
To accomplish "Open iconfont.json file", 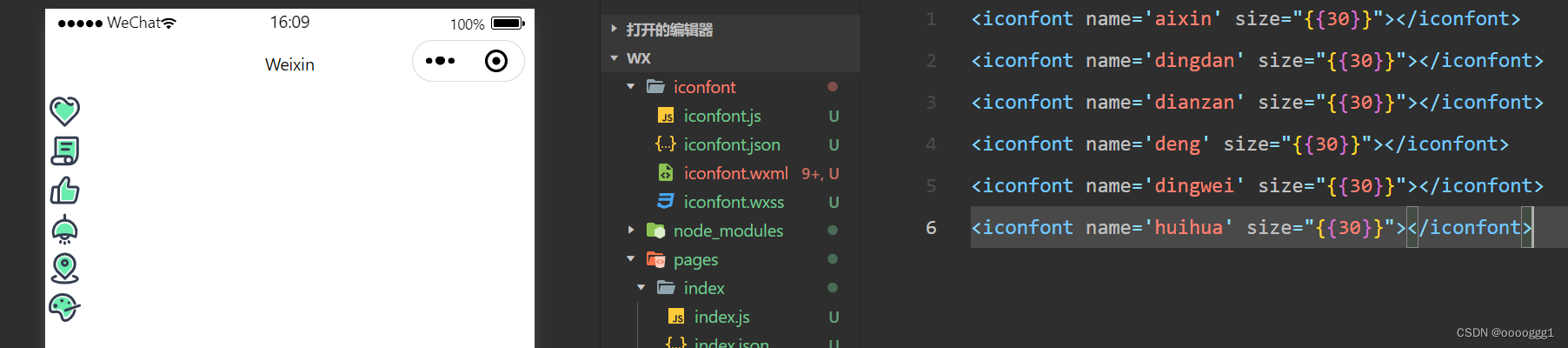I will click(732, 144).
